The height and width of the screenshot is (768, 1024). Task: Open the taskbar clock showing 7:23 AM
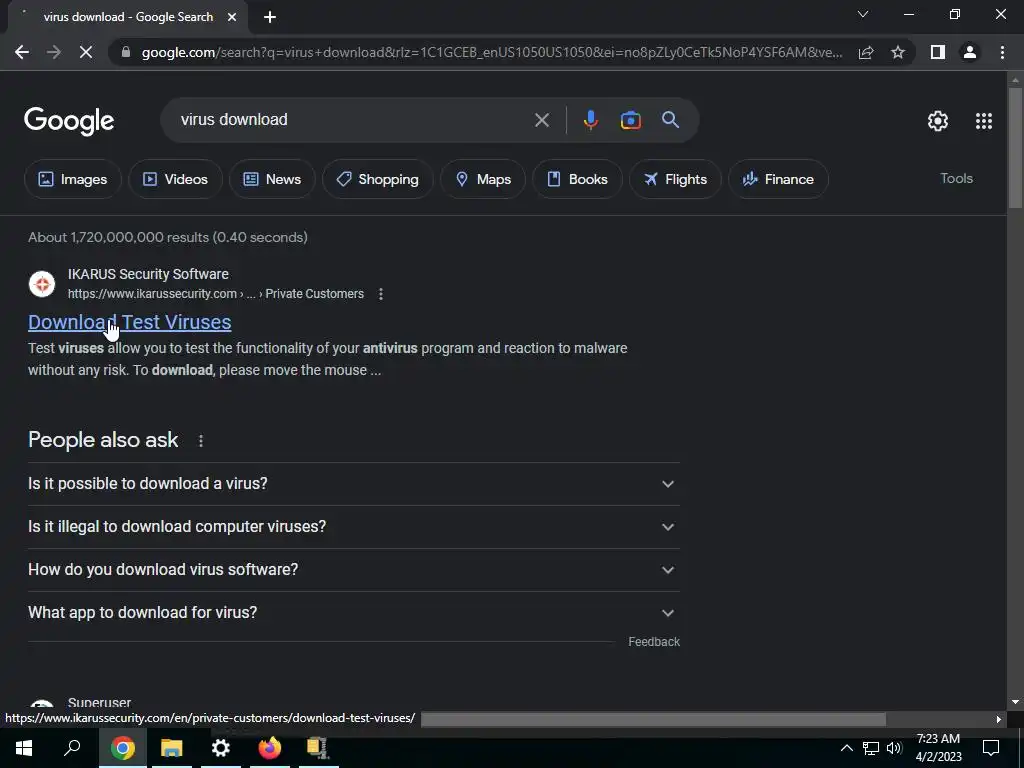pos(938,748)
